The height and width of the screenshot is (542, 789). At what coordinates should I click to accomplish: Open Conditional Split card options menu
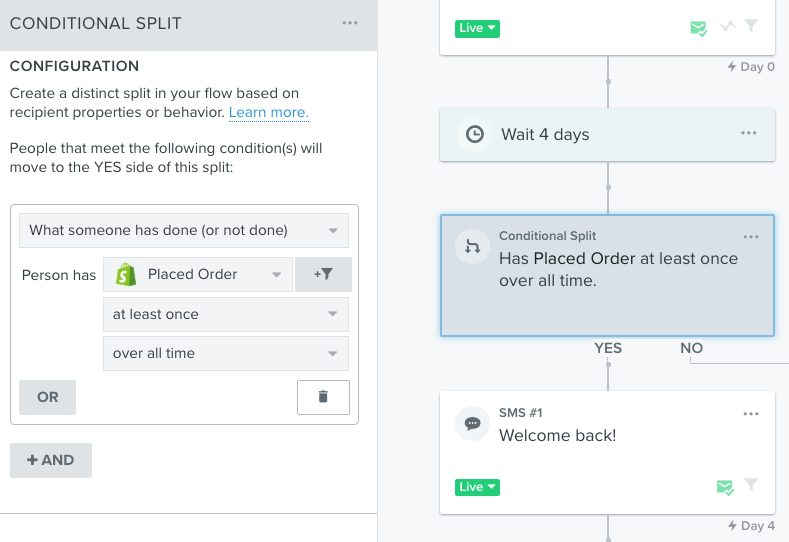tap(751, 237)
